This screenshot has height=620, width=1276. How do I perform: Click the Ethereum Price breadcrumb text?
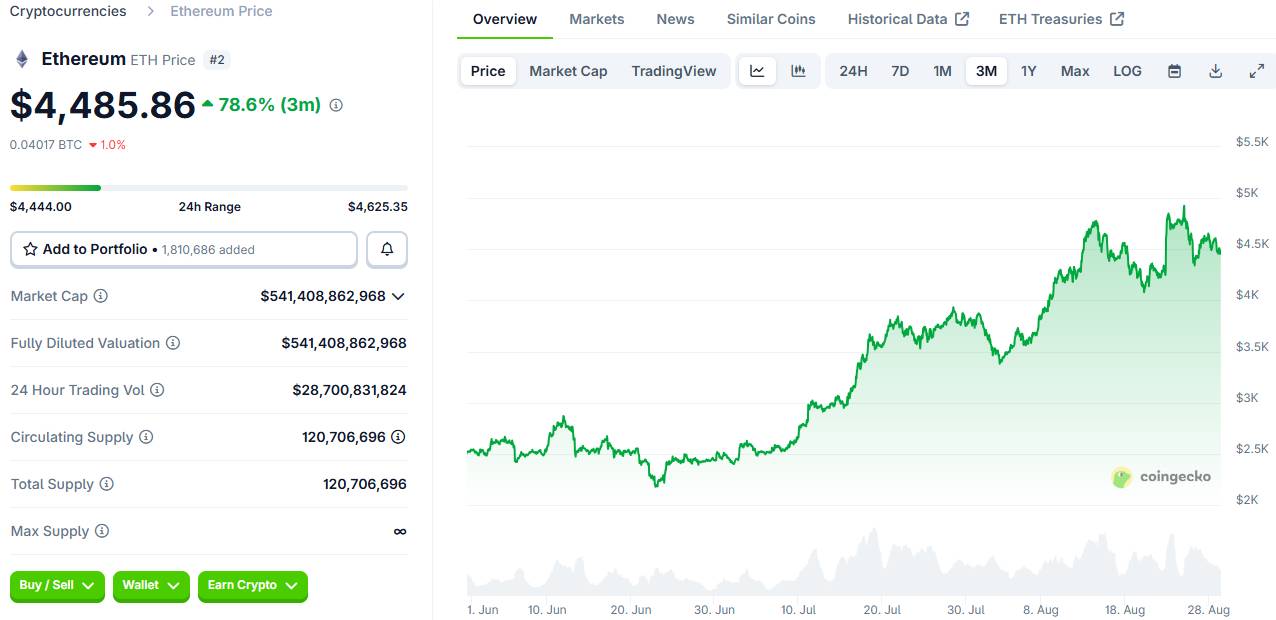(x=221, y=11)
